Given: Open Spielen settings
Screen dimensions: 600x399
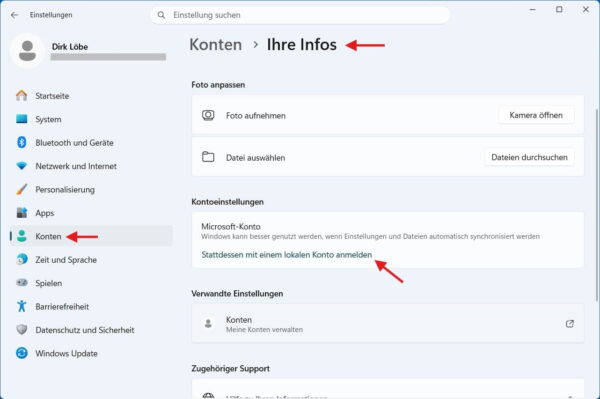Looking at the screenshot, I should 91,283.
